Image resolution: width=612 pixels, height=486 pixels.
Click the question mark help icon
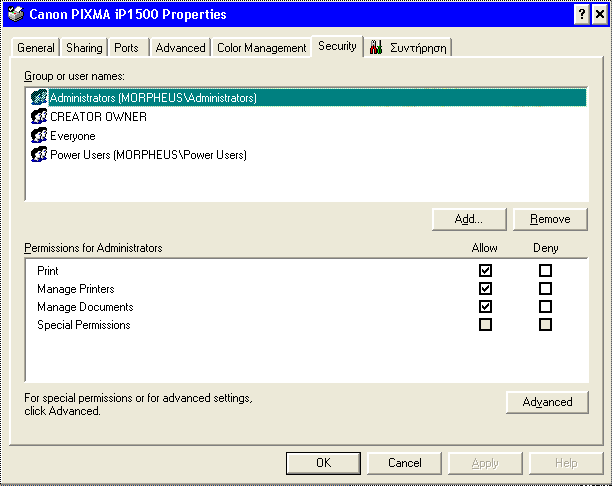point(582,14)
